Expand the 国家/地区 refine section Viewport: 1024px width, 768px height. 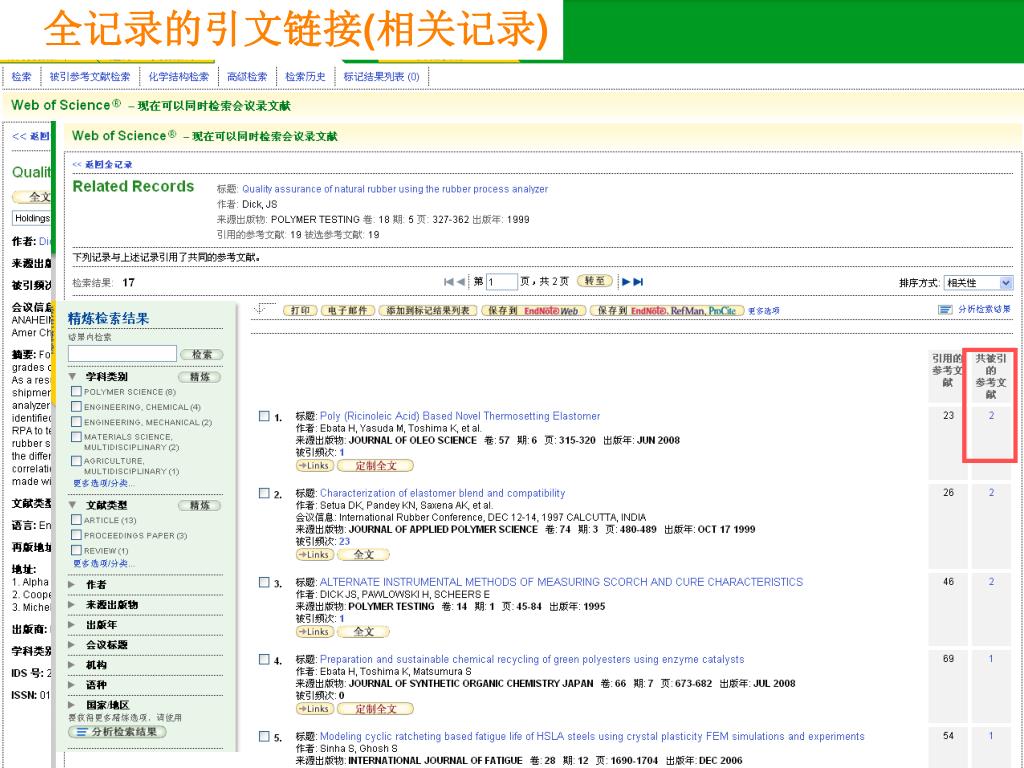pyautogui.click(x=72, y=705)
